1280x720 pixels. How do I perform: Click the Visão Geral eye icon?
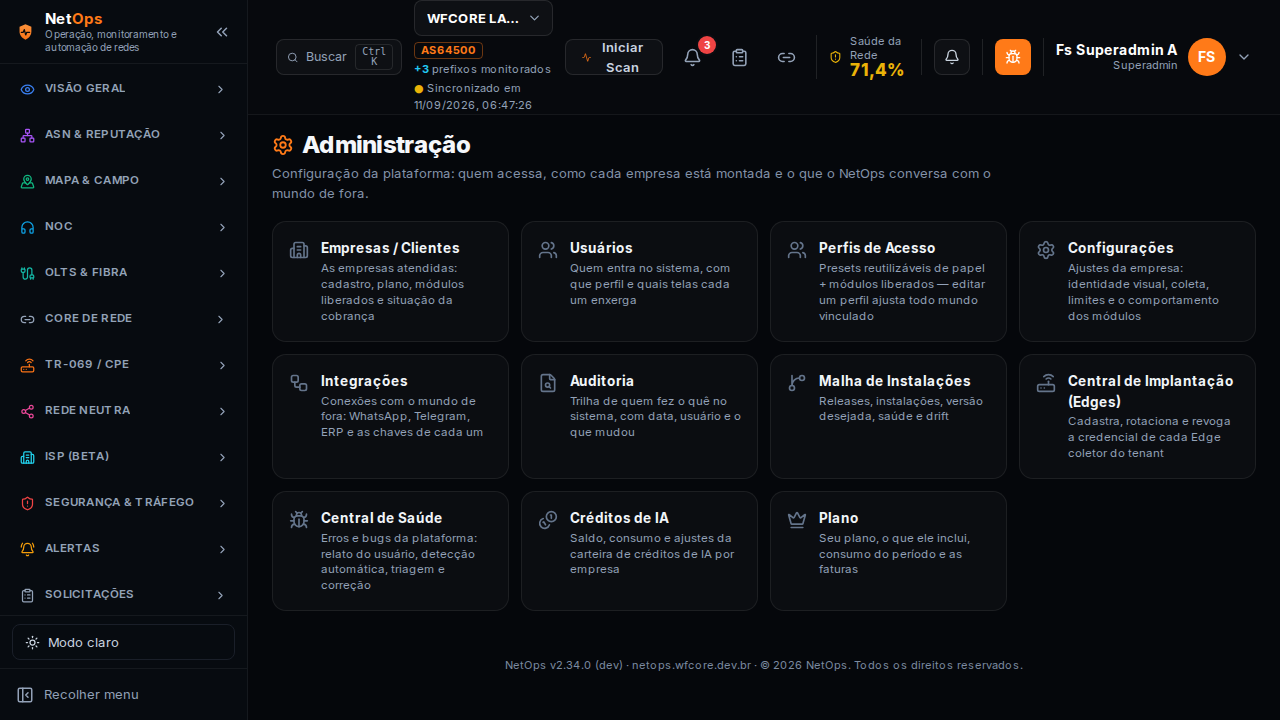point(27,89)
